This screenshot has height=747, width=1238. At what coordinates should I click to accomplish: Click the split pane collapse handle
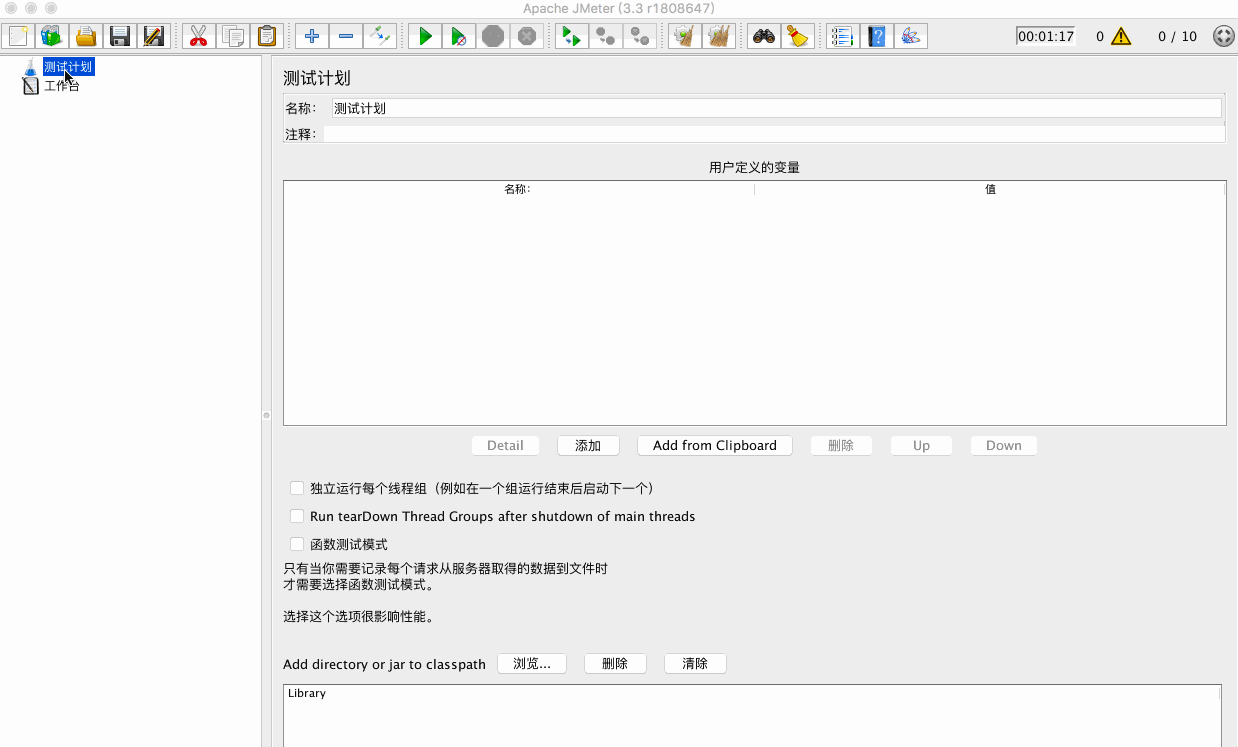pyautogui.click(x=267, y=415)
